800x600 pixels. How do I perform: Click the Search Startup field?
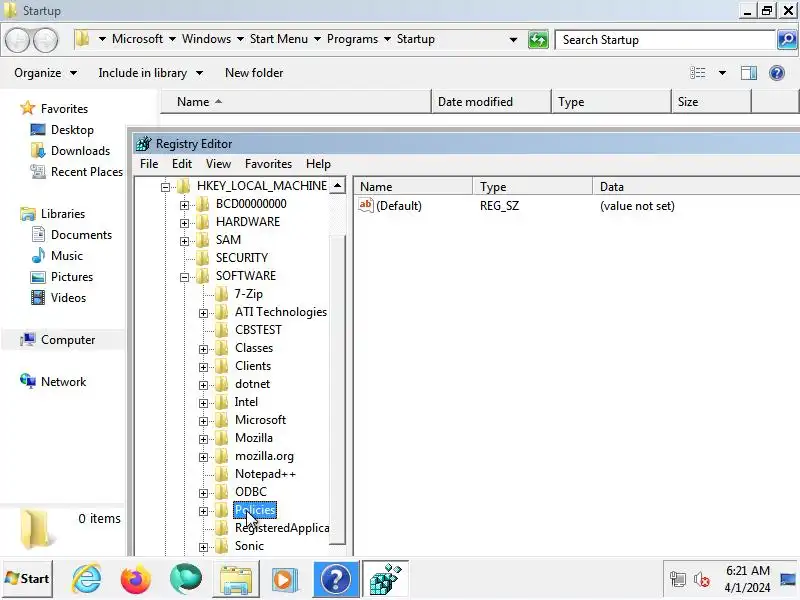click(665, 40)
